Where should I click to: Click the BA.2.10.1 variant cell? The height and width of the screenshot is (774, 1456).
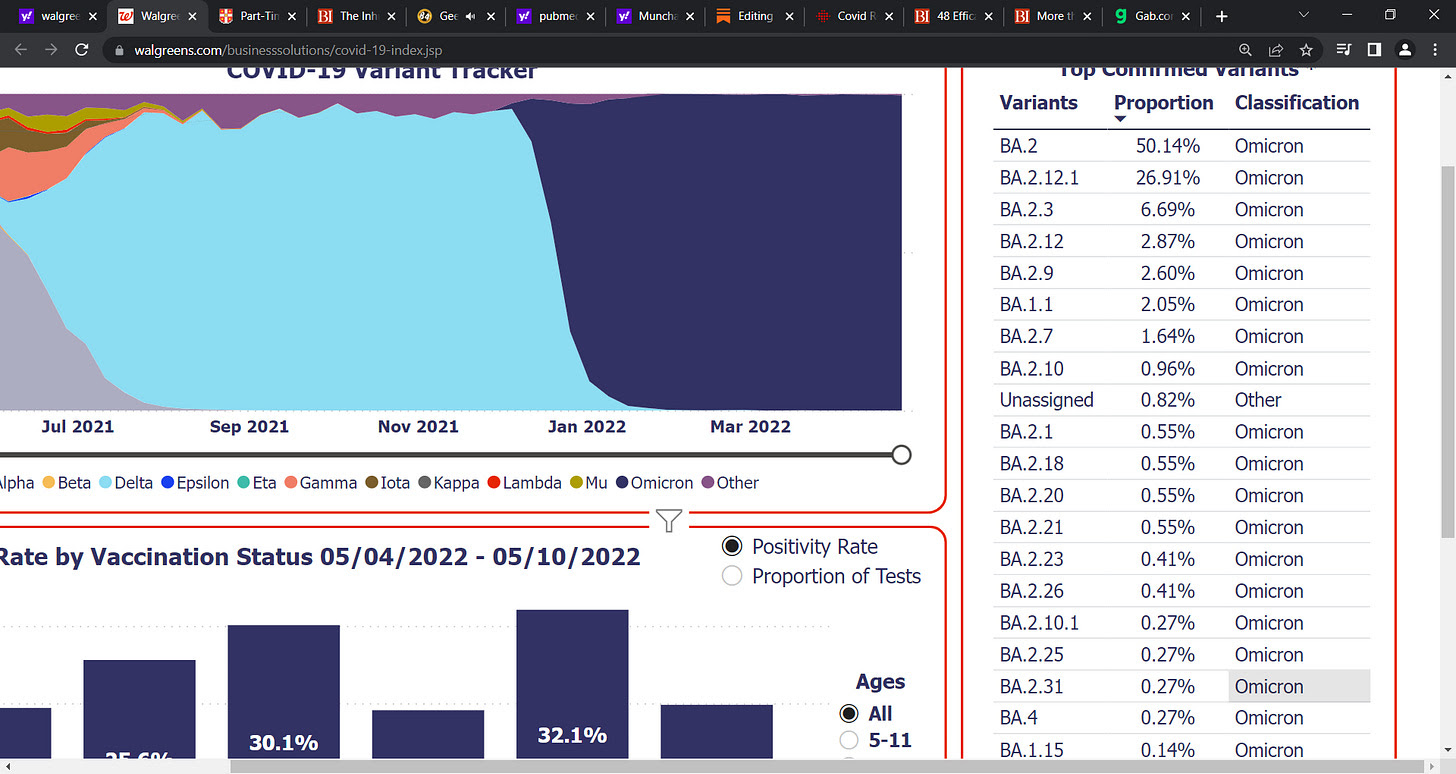[x=1039, y=623]
